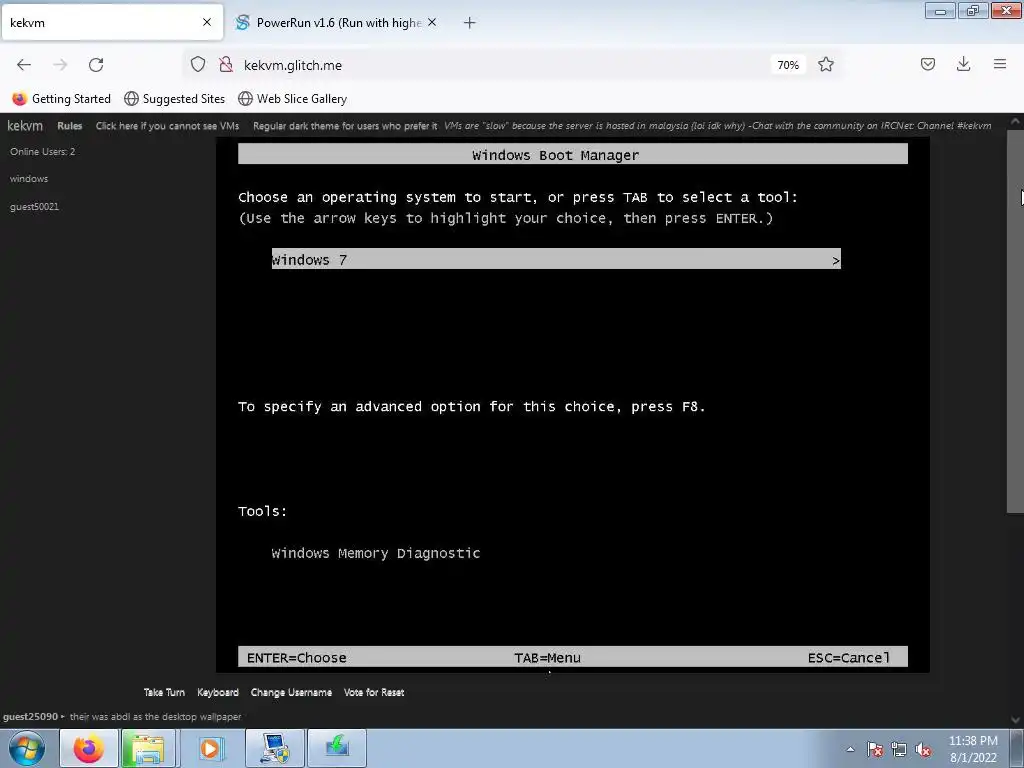Open the clock showing 11:38 PM
The image size is (1024, 768).
pyautogui.click(x=973, y=749)
